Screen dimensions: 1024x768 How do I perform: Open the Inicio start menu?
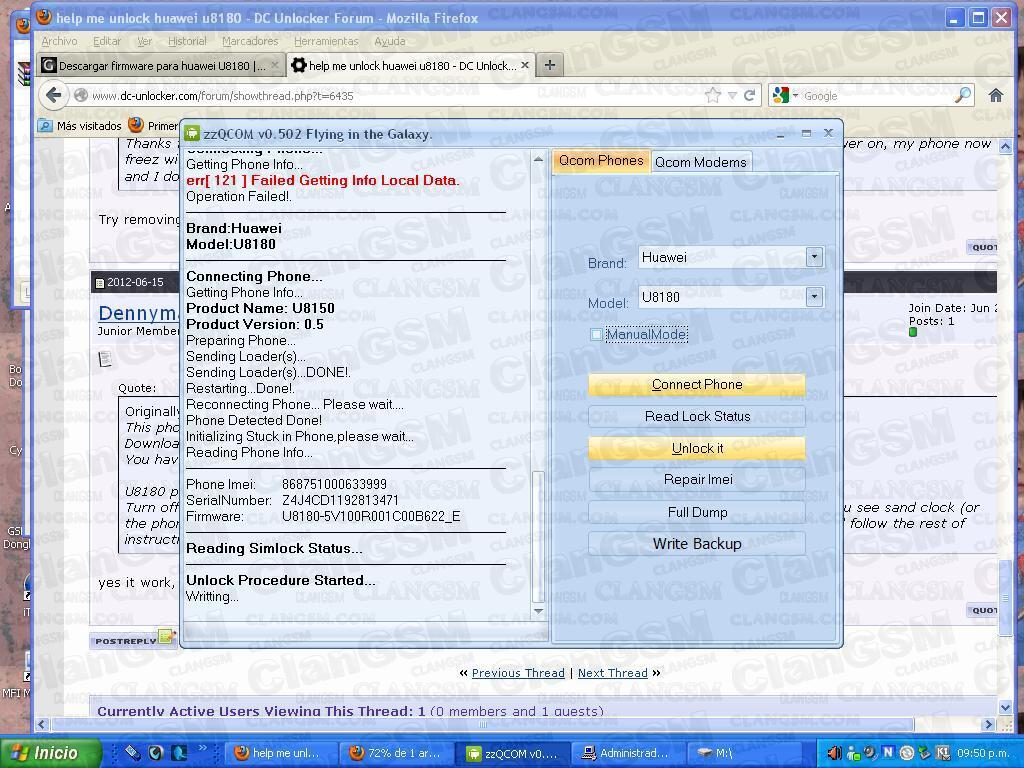[x=50, y=753]
